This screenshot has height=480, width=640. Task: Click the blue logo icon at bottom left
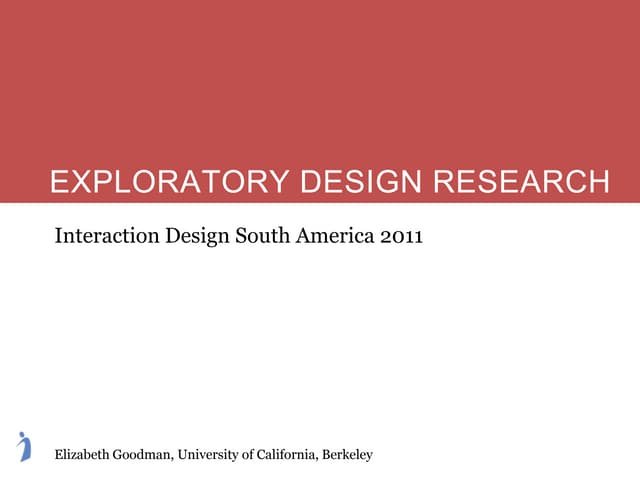pyautogui.click(x=25, y=446)
